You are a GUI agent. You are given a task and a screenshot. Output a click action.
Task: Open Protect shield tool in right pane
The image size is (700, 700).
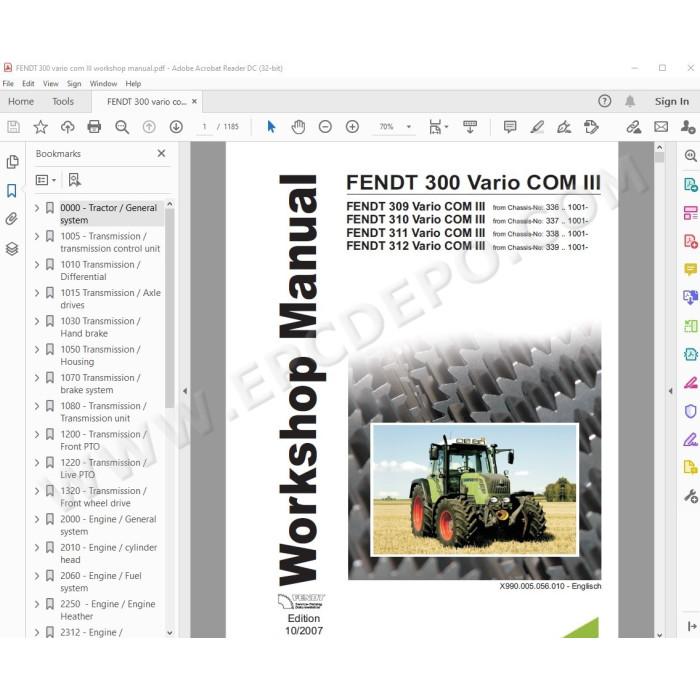coord(691,411)
